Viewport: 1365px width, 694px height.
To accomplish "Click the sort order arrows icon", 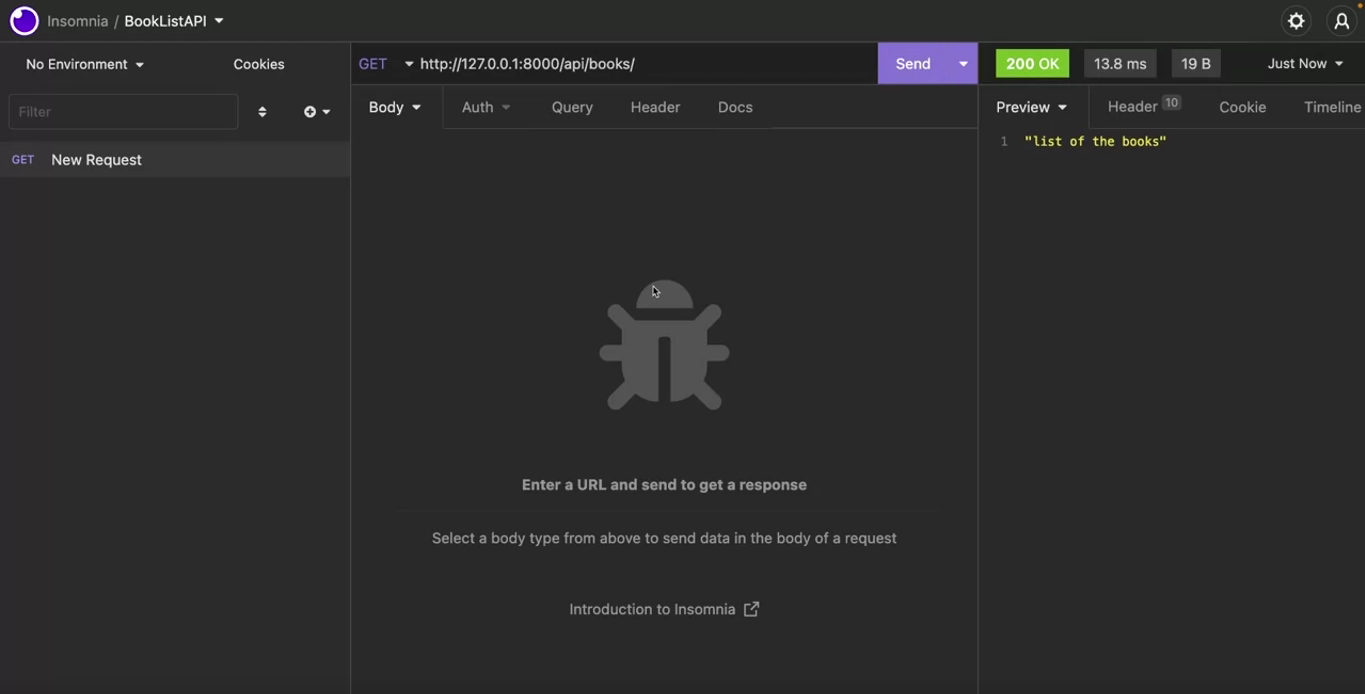I will [262, 112].
